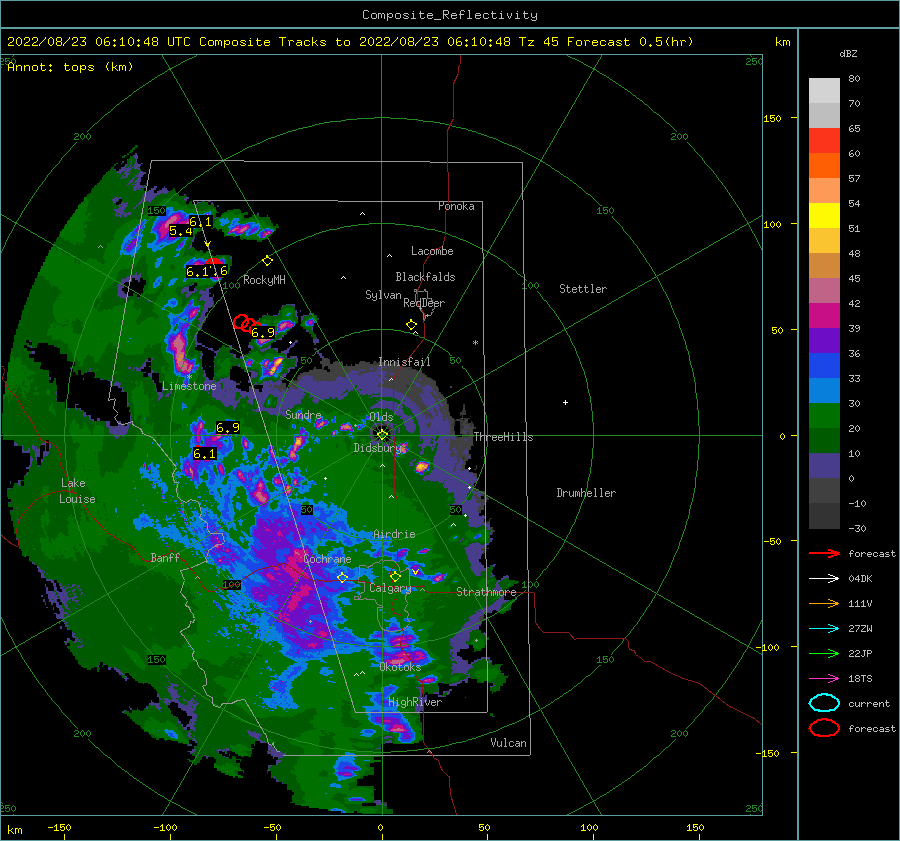Click the Vulcan town label
The image size is (900, 841).
pyautogui.click(x=508, y=743)
